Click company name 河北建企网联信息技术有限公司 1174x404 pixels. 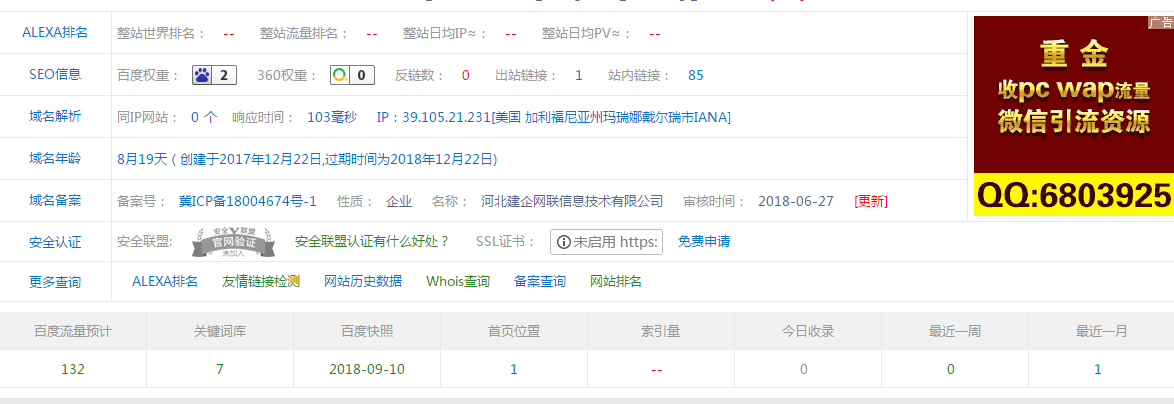coord(572,201)
